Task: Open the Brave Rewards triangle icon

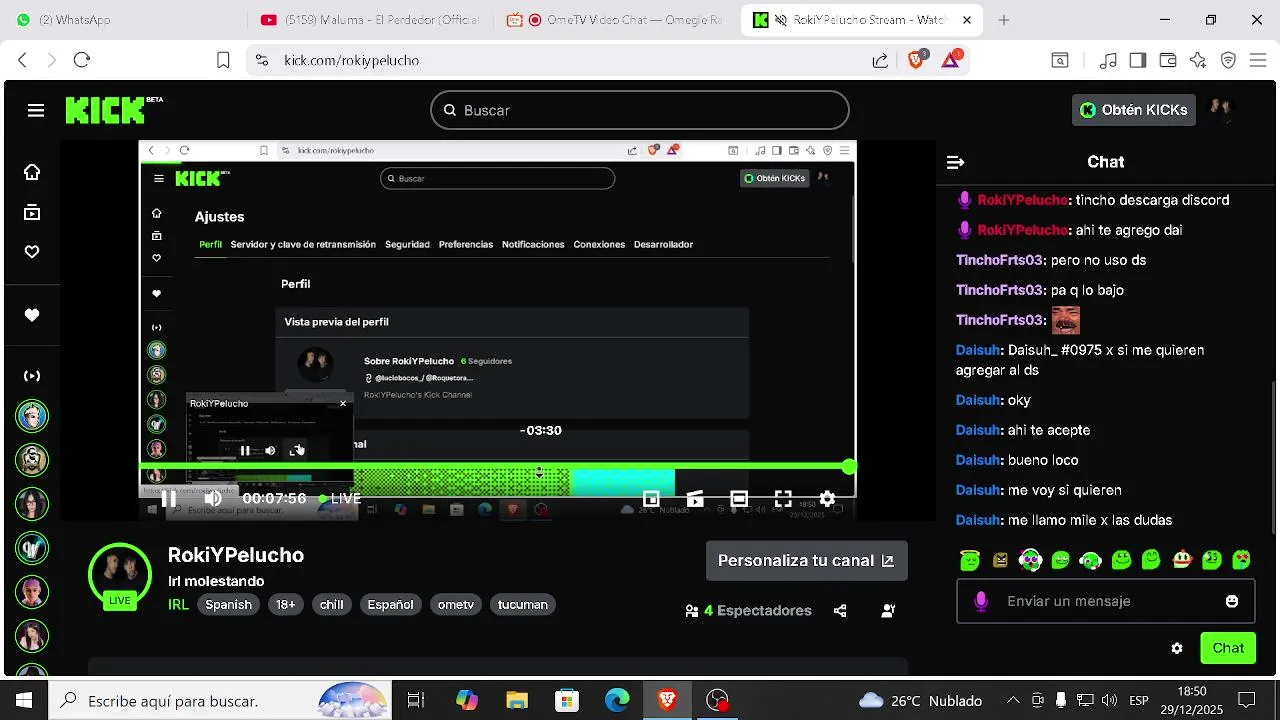Action: pos(951,60)
